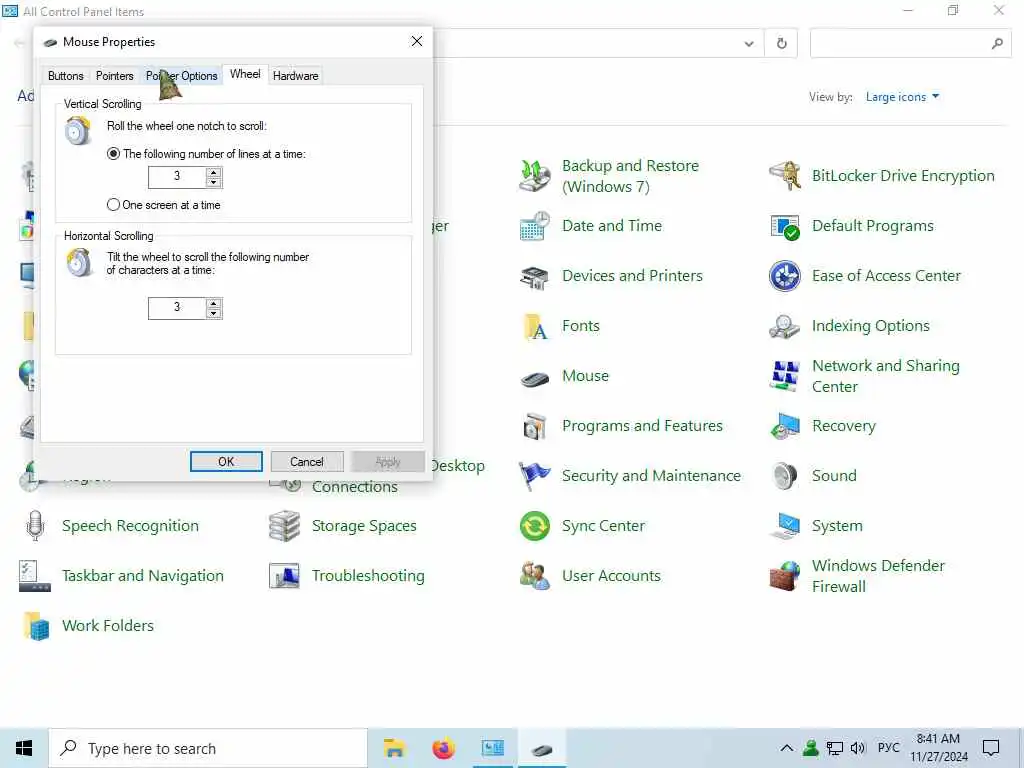
Task: Open the View by Large icons dropdown
Action: pos(902,97)
